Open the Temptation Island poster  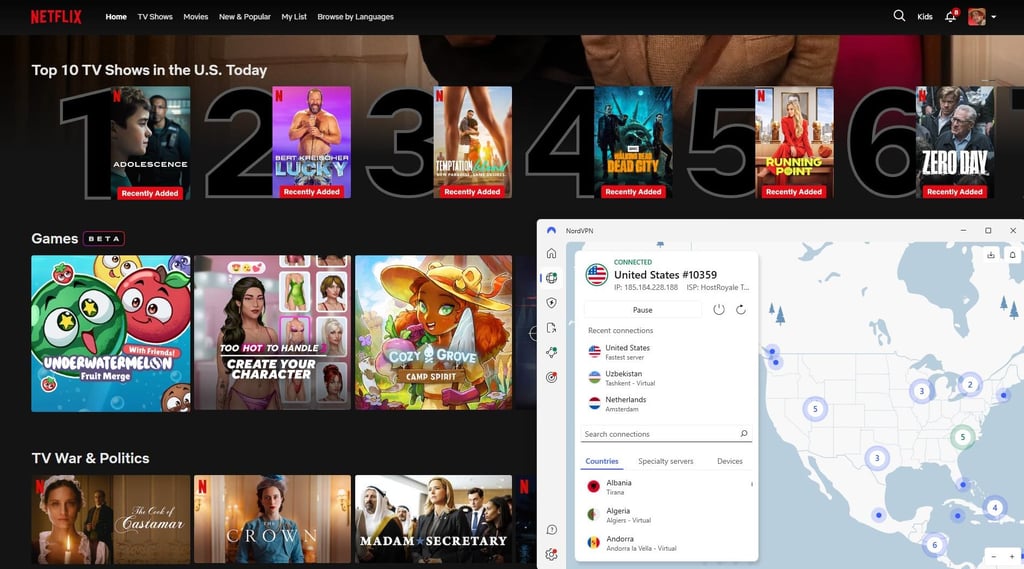pos(473,142)
